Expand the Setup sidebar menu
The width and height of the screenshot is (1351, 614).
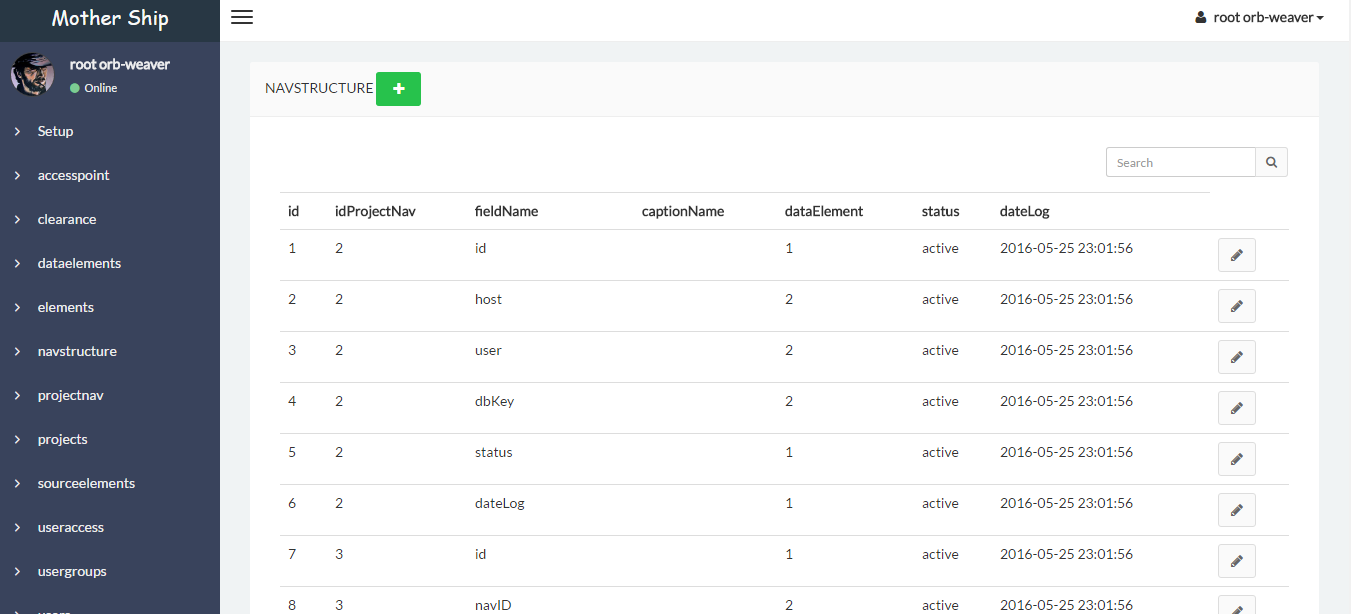[56, 131]
